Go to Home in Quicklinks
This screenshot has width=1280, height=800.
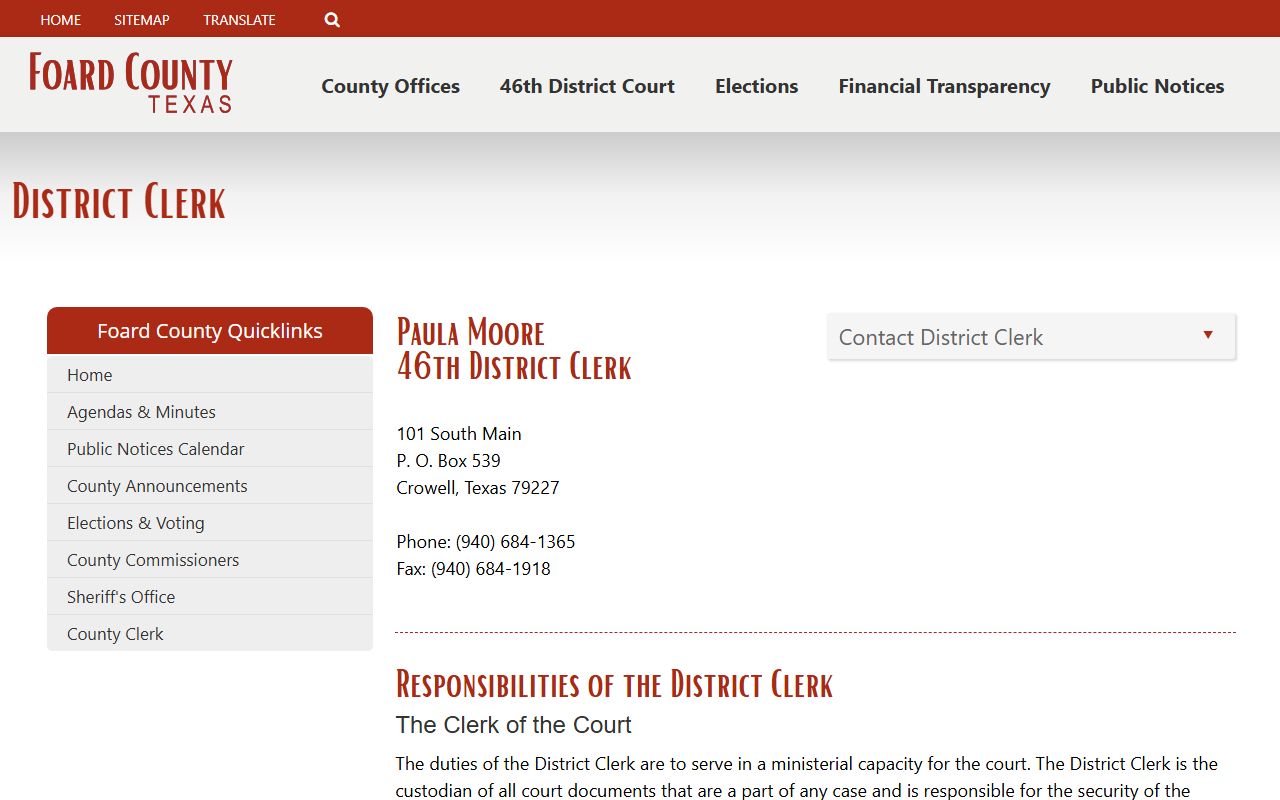(210, 375)
